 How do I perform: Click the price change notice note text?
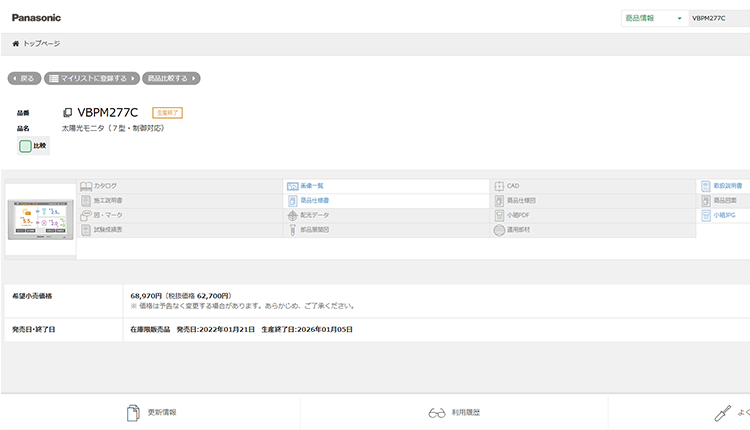pyautogui.click(x=243, y=306)
